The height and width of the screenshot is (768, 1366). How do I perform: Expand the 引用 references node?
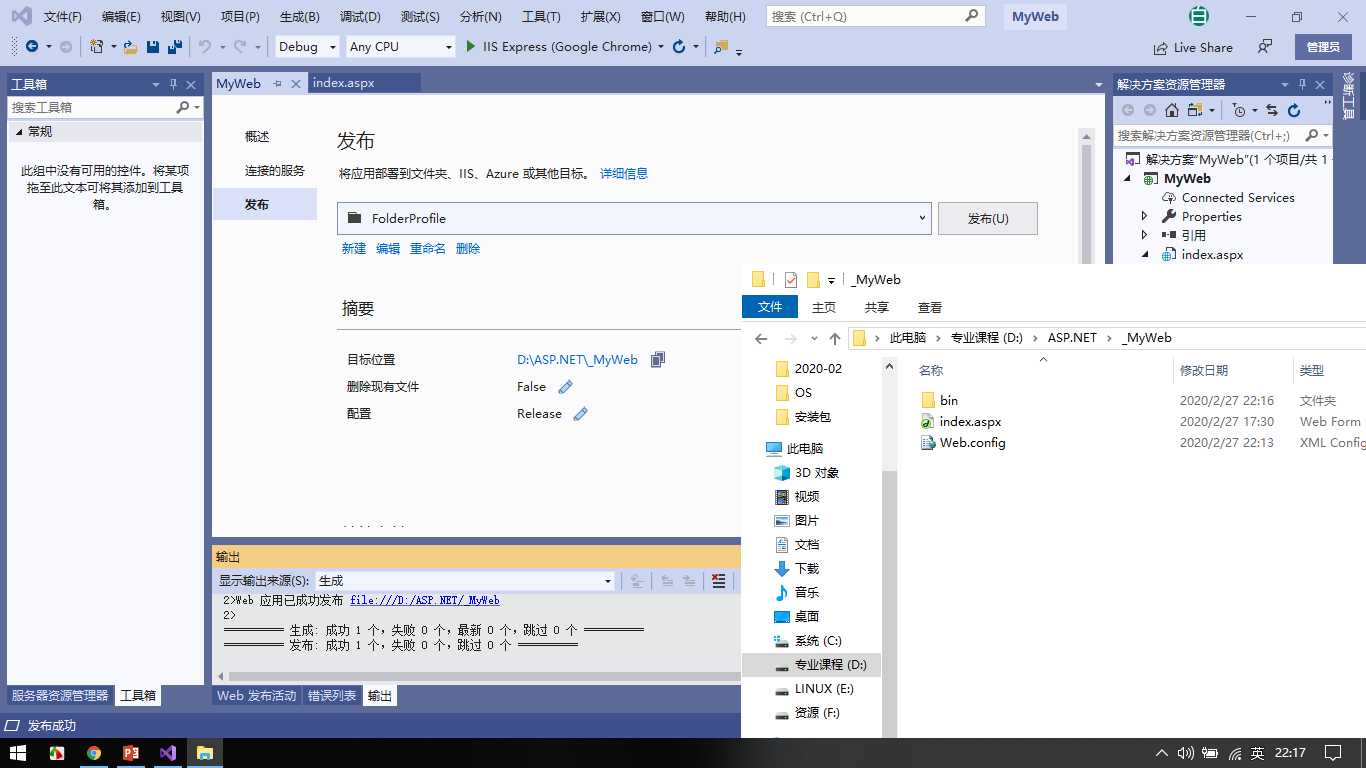point(1145,235)
